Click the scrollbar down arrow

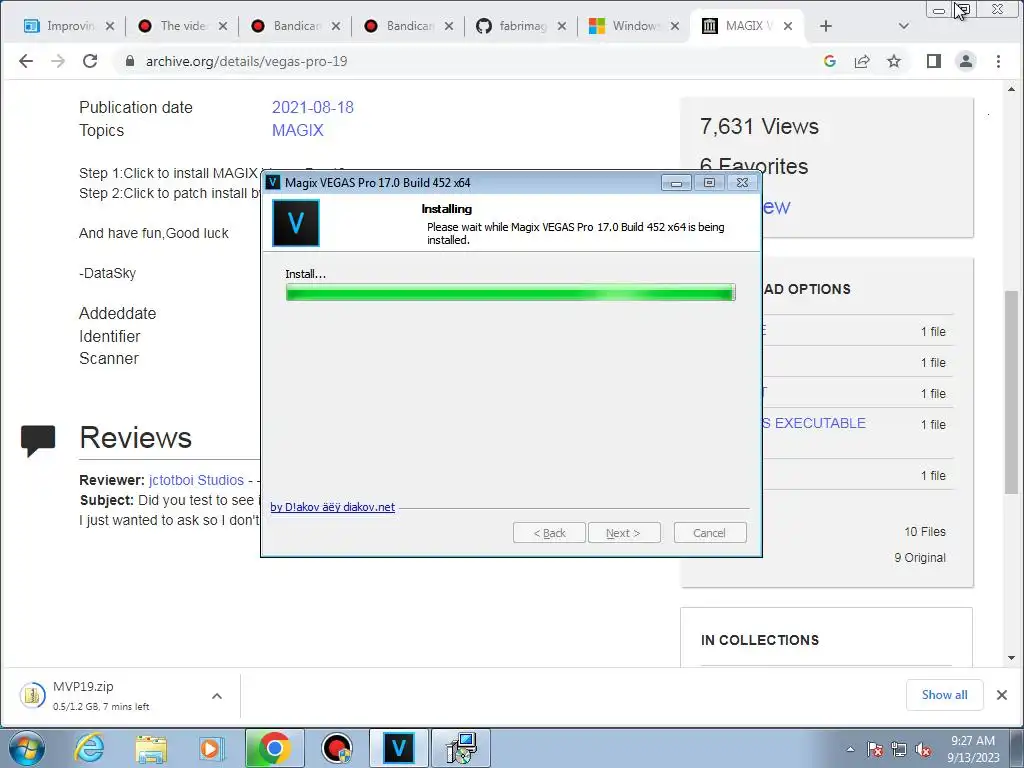pos(1012,658)
